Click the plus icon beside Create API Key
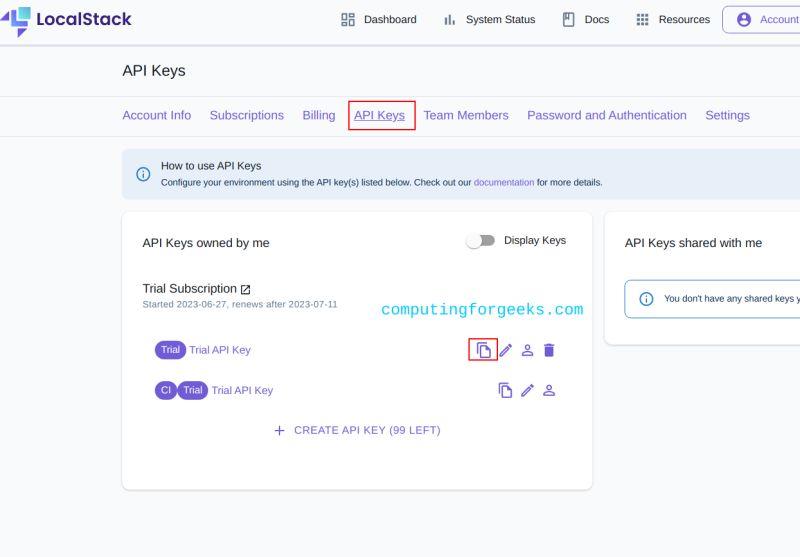Image resolution: width=800 pixels, height=557 pixels. [280, 431]
